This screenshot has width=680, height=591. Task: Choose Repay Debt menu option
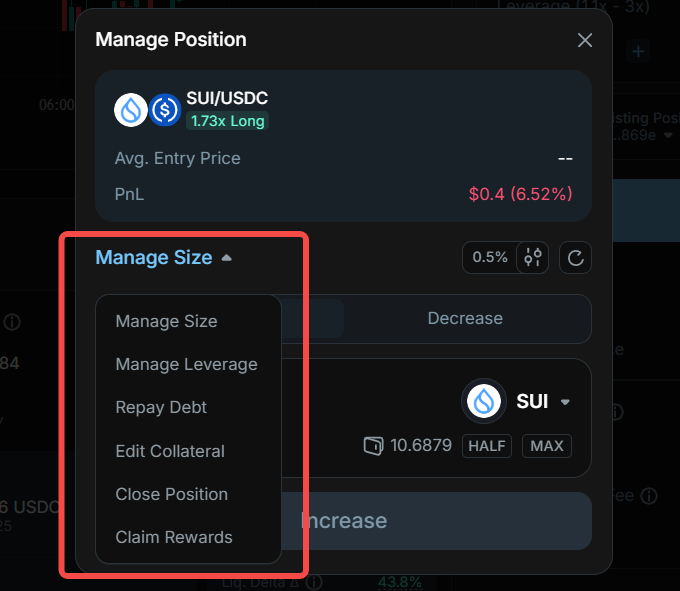tap(161, 407)
